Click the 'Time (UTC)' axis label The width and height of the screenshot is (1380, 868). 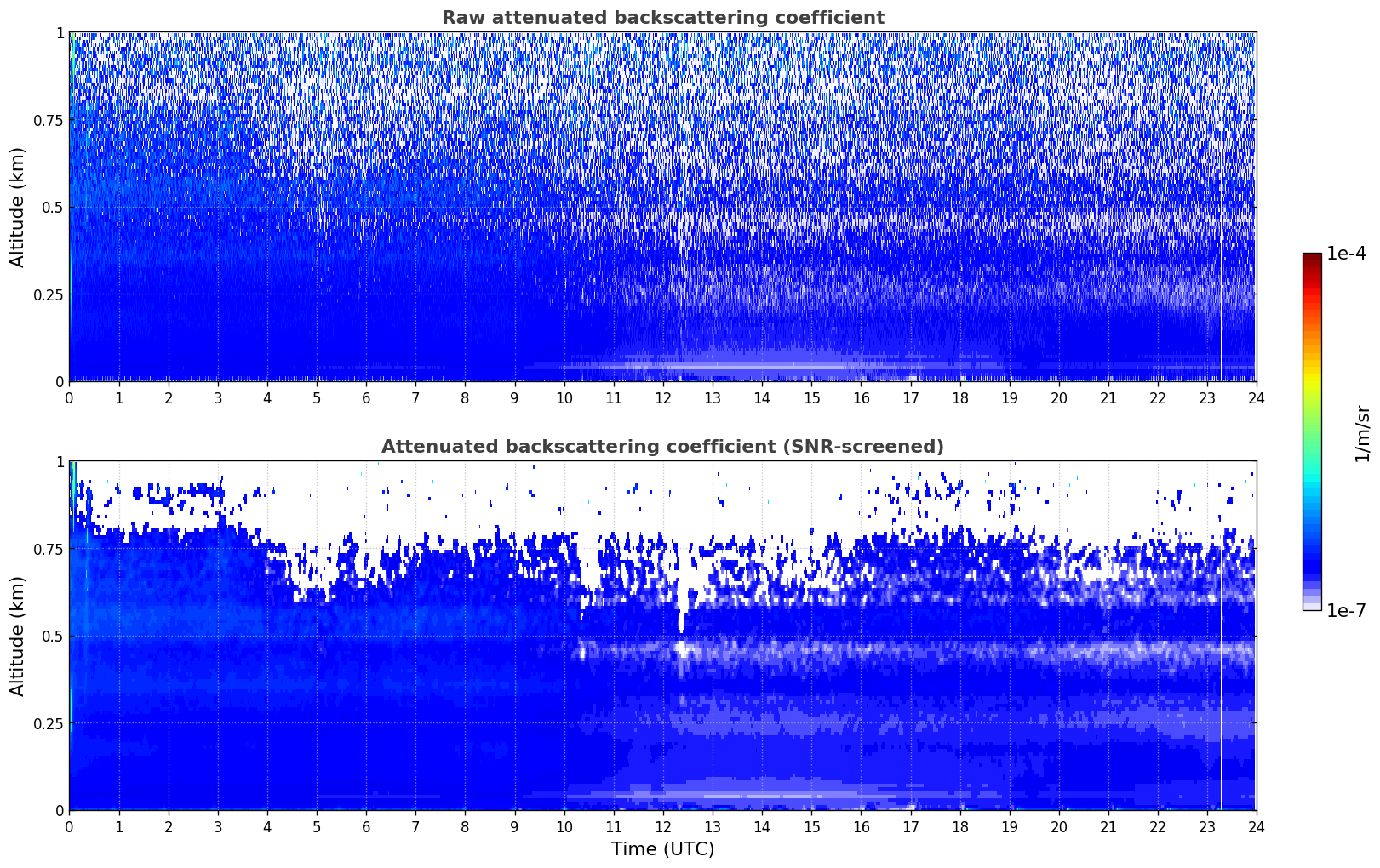click(x=662, y=849)
